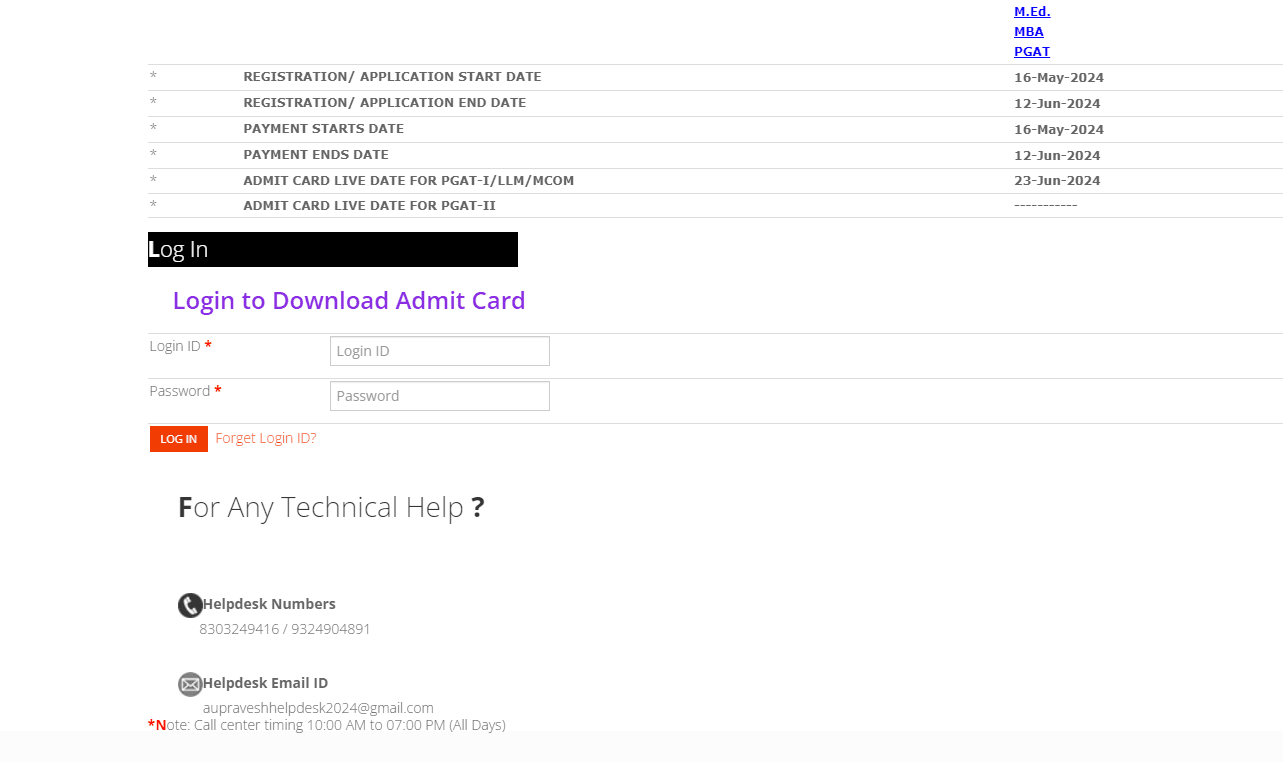Screen dimensions: 1283x762
Task: Follow the Forget Login ID? link
Action: (266, 438)
